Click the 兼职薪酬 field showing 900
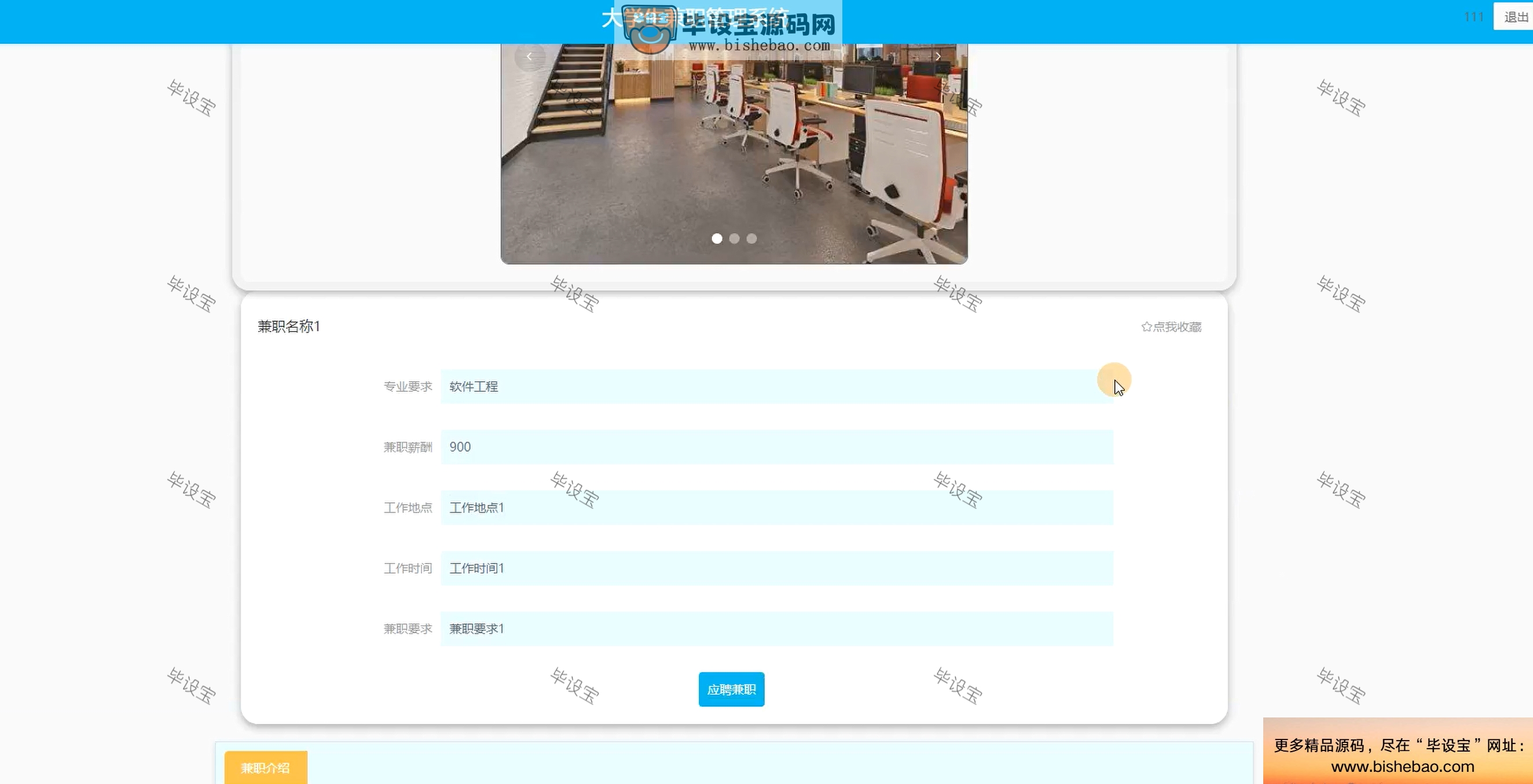The height and width of the screenshot is (784, 1533). [776, 447]
